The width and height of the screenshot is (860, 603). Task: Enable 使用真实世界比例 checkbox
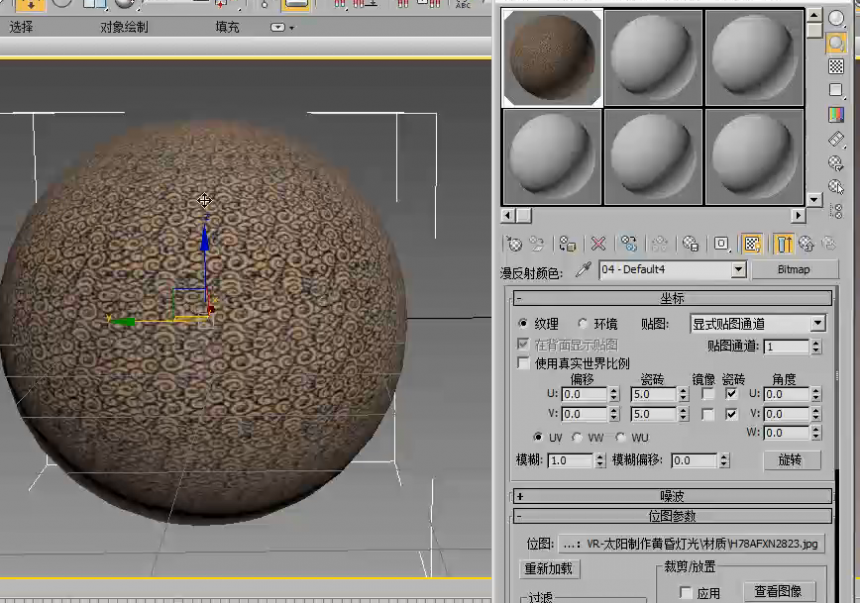523,363
